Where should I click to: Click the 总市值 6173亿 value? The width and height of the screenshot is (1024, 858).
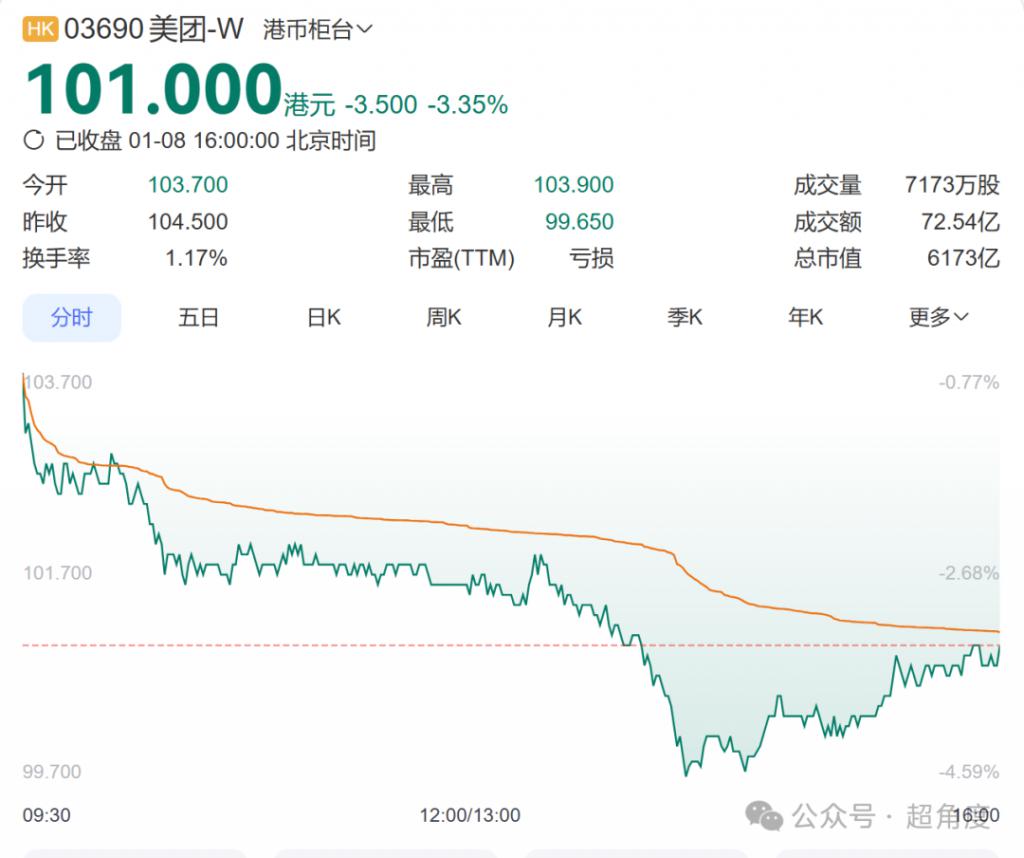click(963, 258)
